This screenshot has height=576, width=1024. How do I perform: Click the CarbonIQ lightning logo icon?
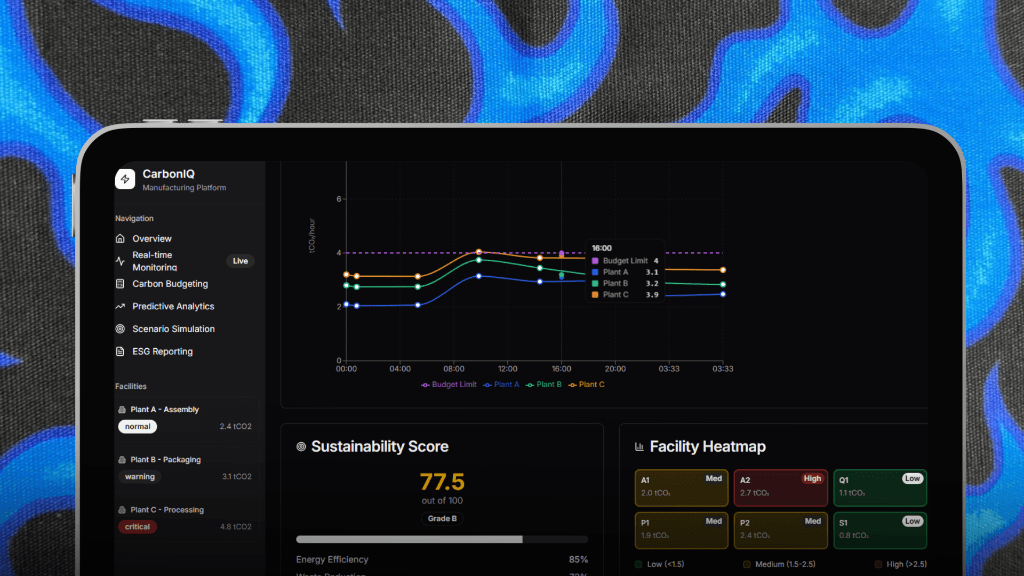point(125,179)
